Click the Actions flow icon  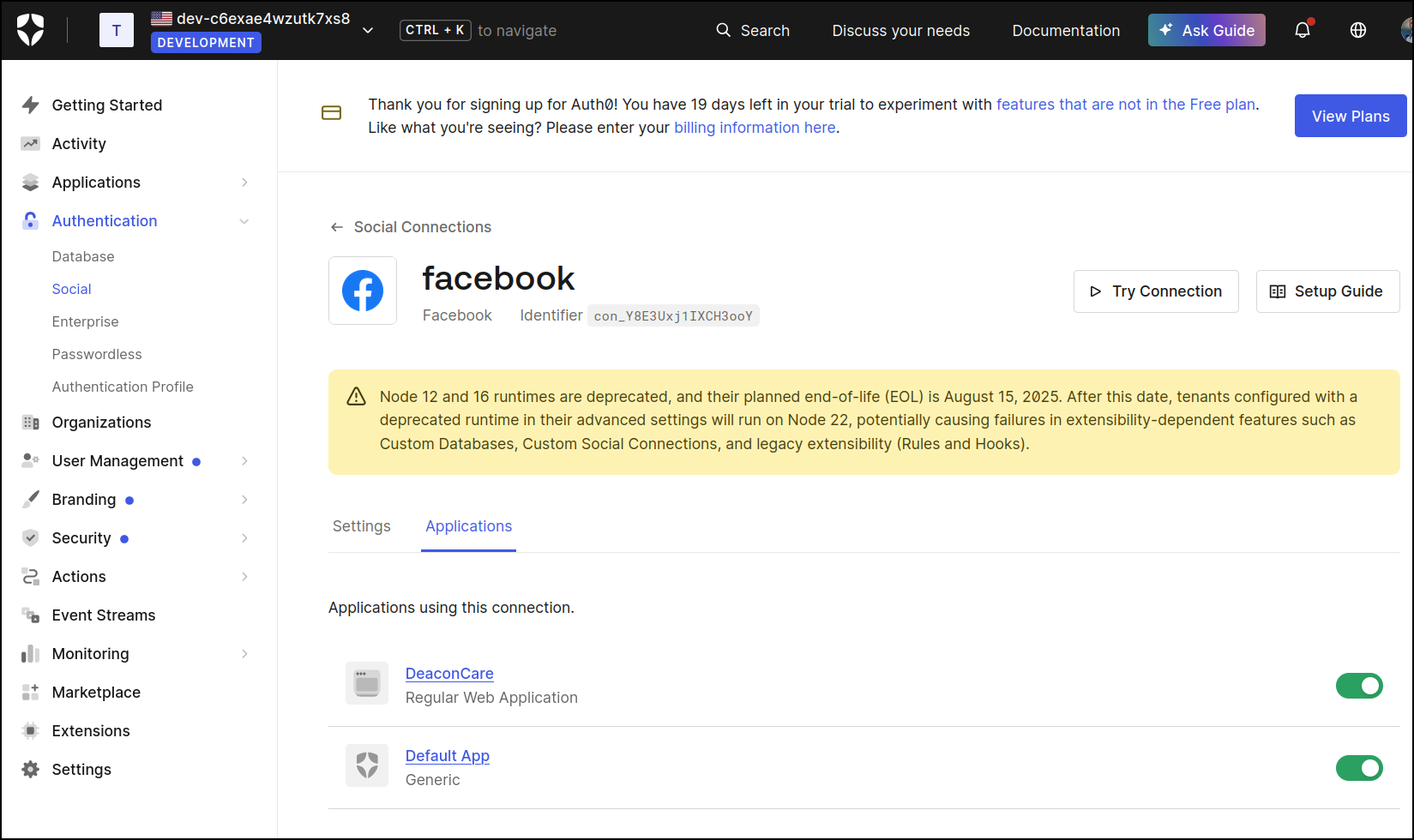[x=31, y=576]
